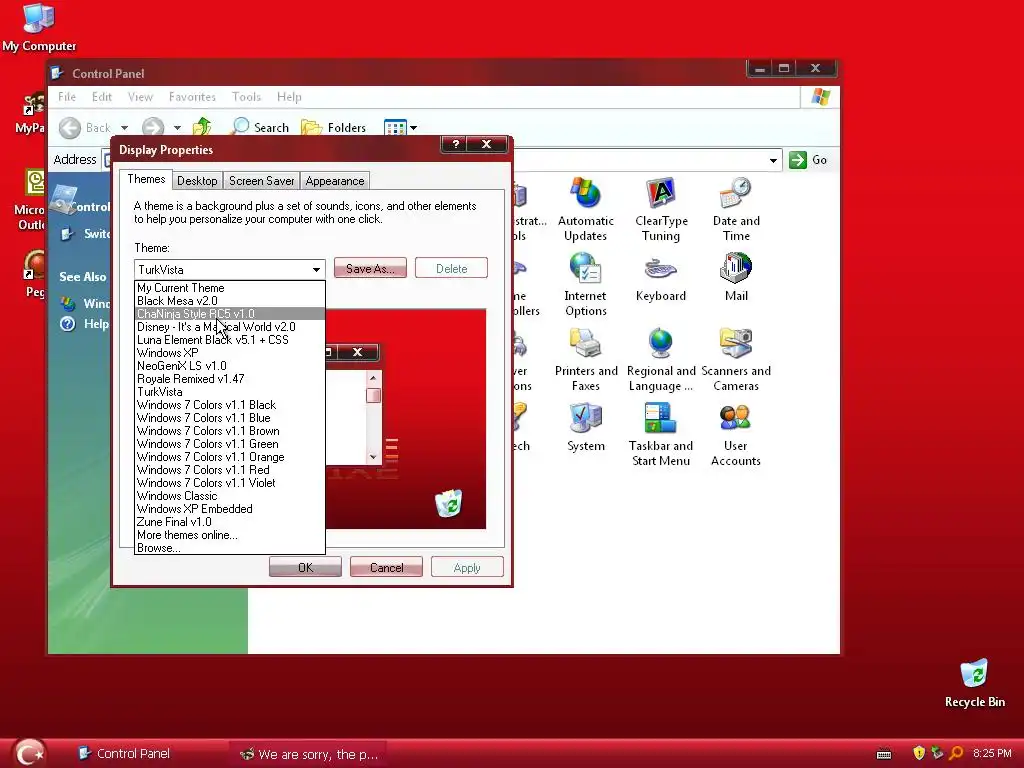Open the Help menu
Viewport: 1024px width, 768px height.
click(289, 97)
